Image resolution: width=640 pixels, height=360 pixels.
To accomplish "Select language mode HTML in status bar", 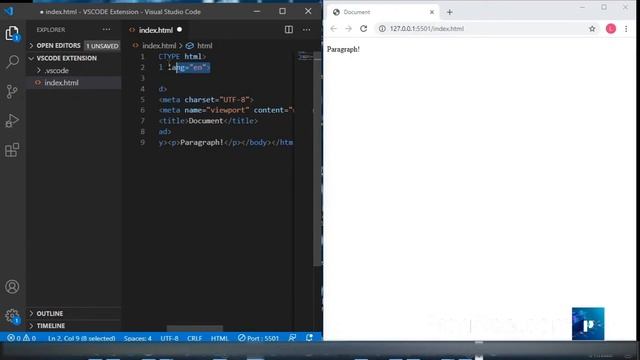I will [x=220, y=338].
